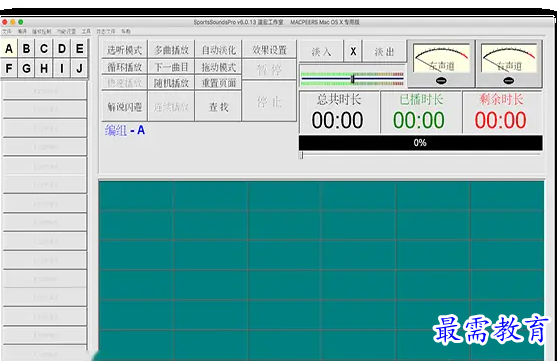Viewport: 557px width, 361px height.
Task: Open the 工具 menu
Action: [86, 32]
